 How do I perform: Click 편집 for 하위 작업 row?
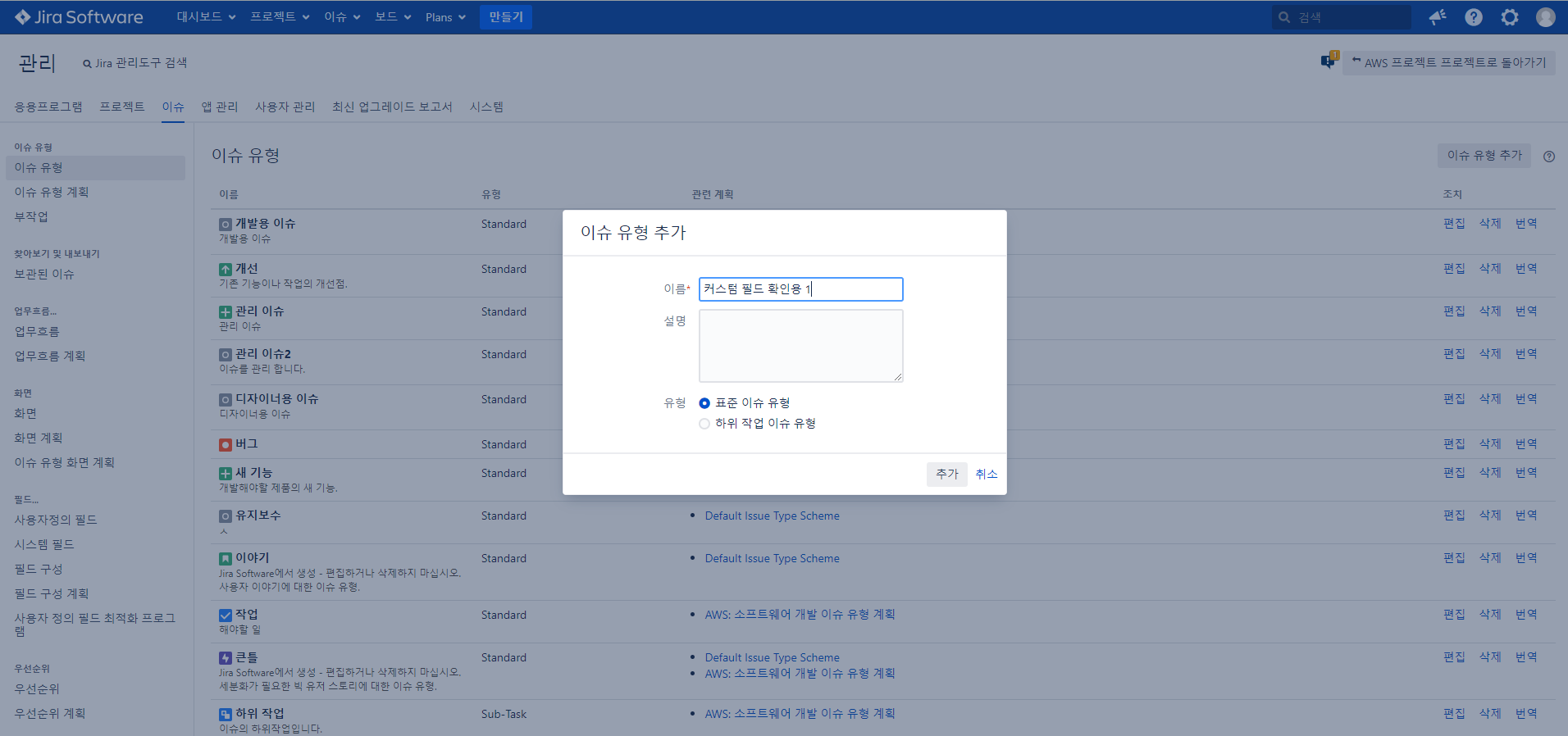coord(1454,714)
